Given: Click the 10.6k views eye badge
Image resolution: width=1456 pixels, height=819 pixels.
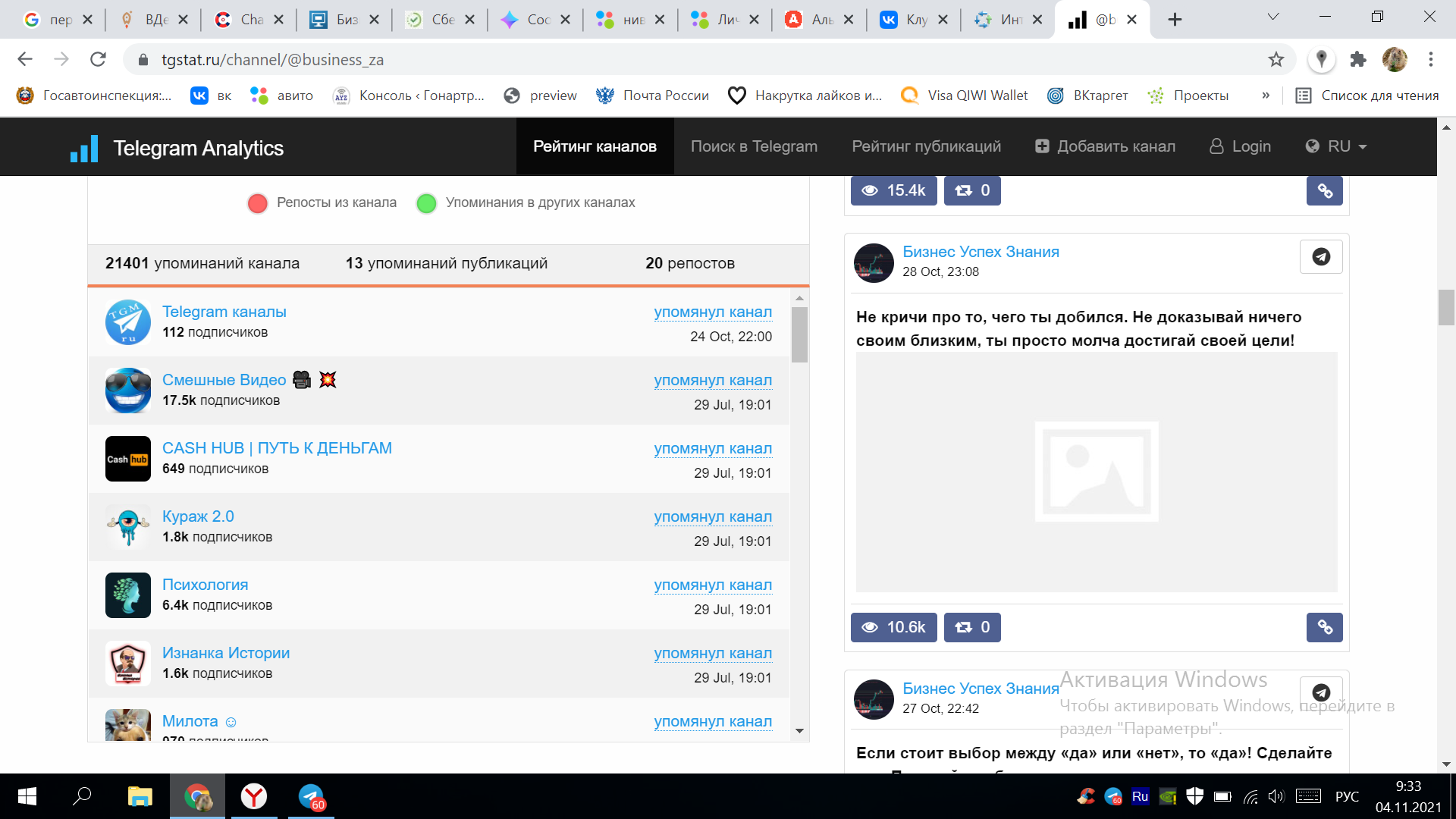Looking at the screenshot, I should (x=893, y=627).
